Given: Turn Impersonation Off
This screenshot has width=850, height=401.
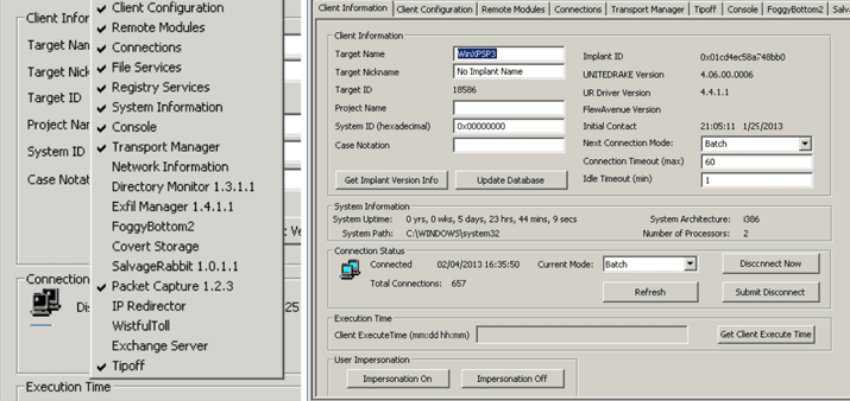Looking at the screenshot, I should pyautogui.click(x=512, y=379).
